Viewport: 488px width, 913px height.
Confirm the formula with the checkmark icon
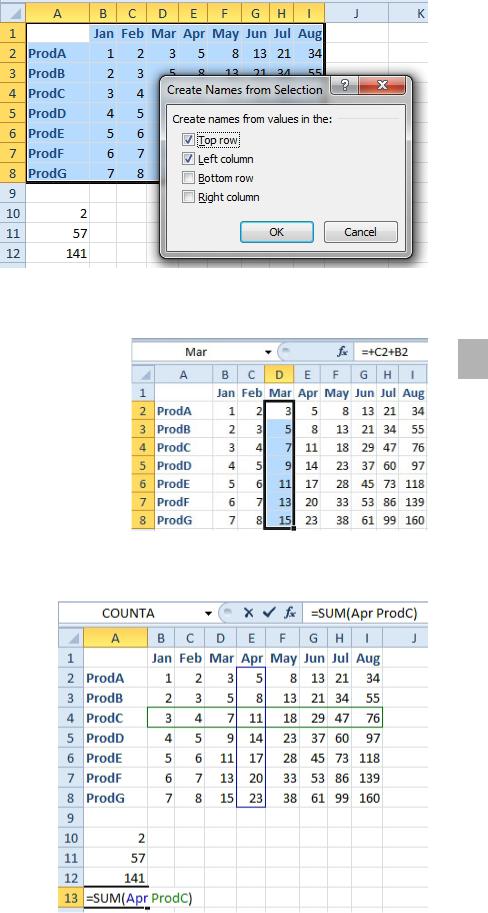[268, 613]
